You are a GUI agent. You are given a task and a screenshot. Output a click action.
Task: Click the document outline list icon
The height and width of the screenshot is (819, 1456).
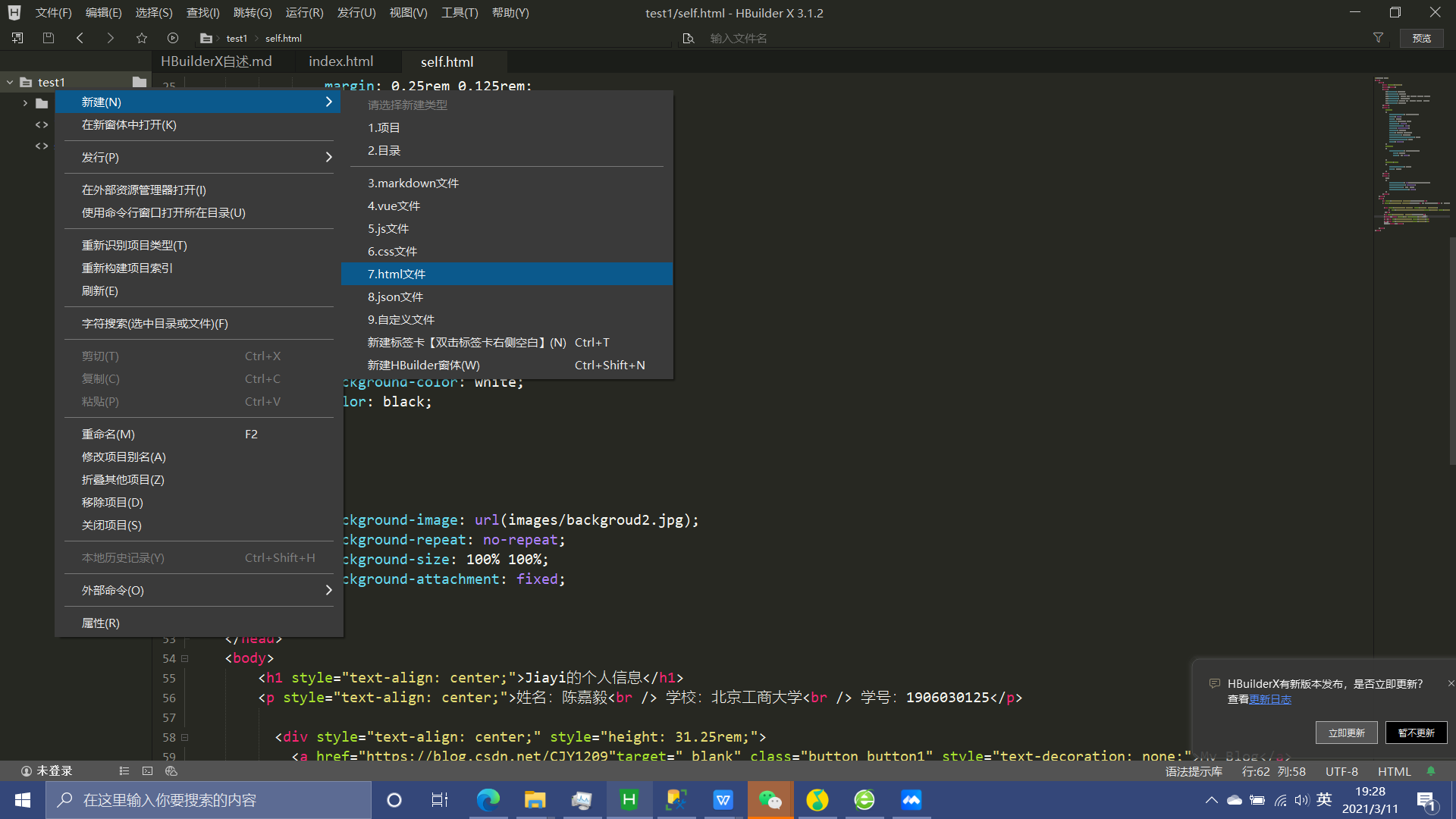124,771
